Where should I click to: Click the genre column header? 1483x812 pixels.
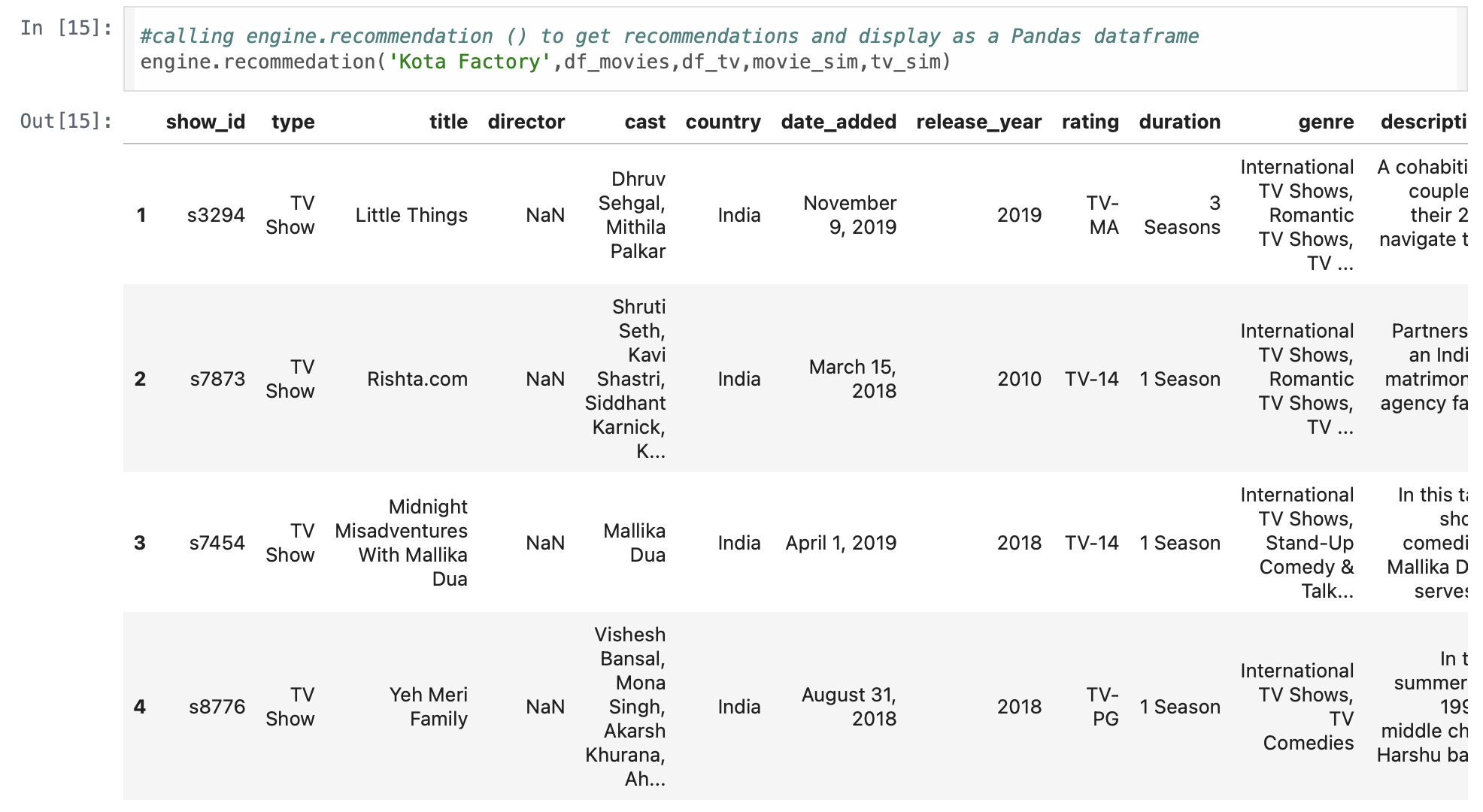click(x=1326, y=122)
